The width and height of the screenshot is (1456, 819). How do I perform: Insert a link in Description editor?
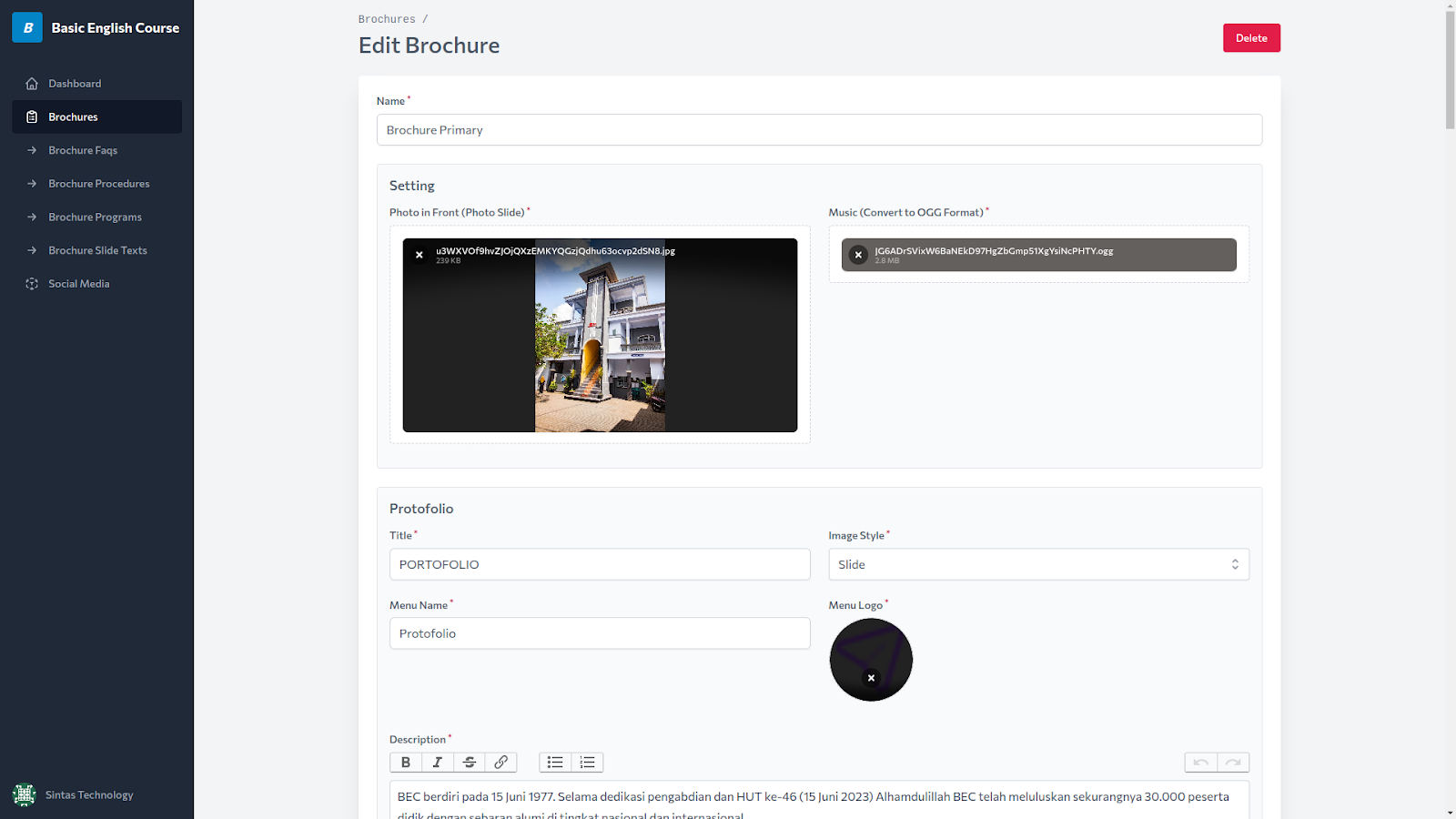tap(501, 763)
